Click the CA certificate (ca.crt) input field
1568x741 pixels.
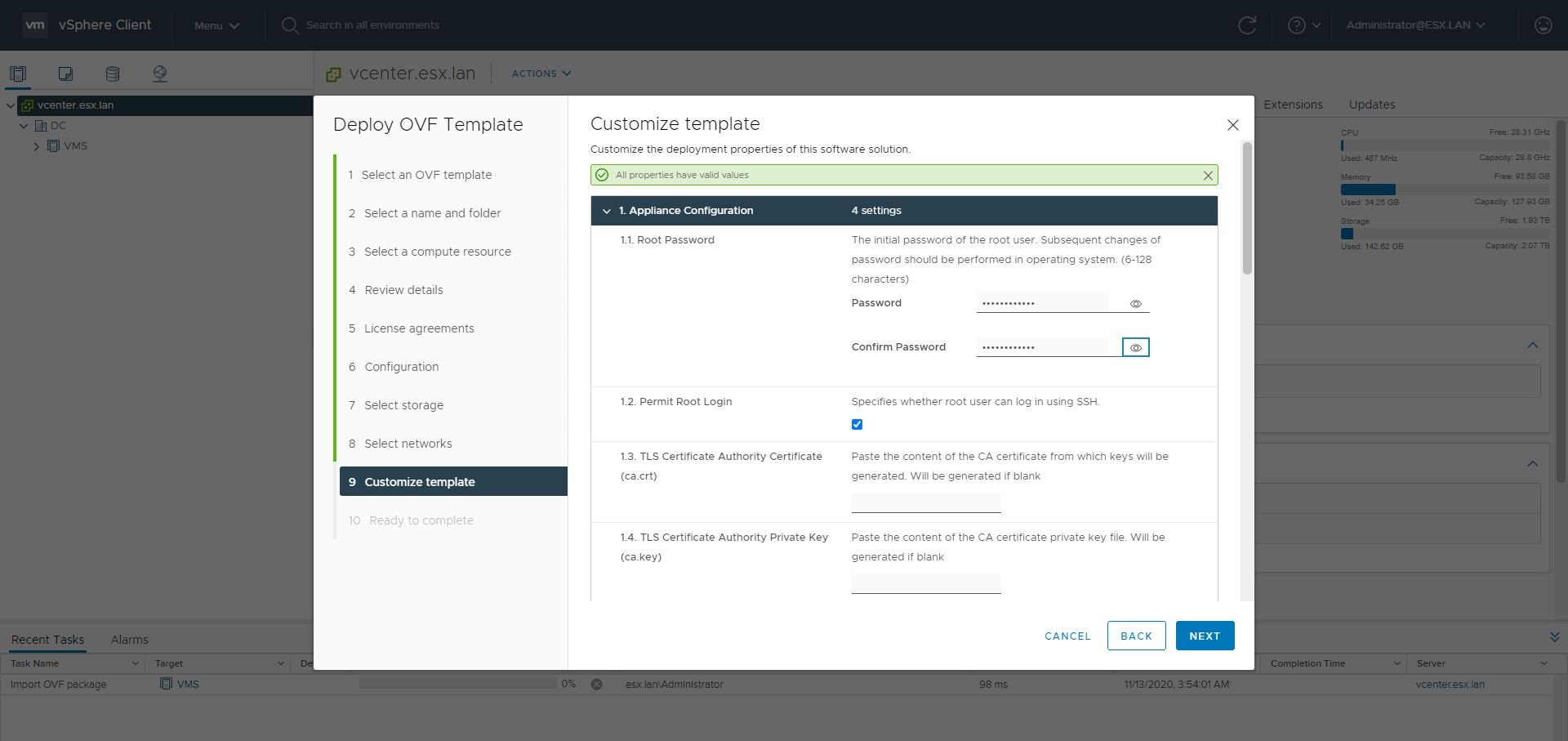(926, 502)
